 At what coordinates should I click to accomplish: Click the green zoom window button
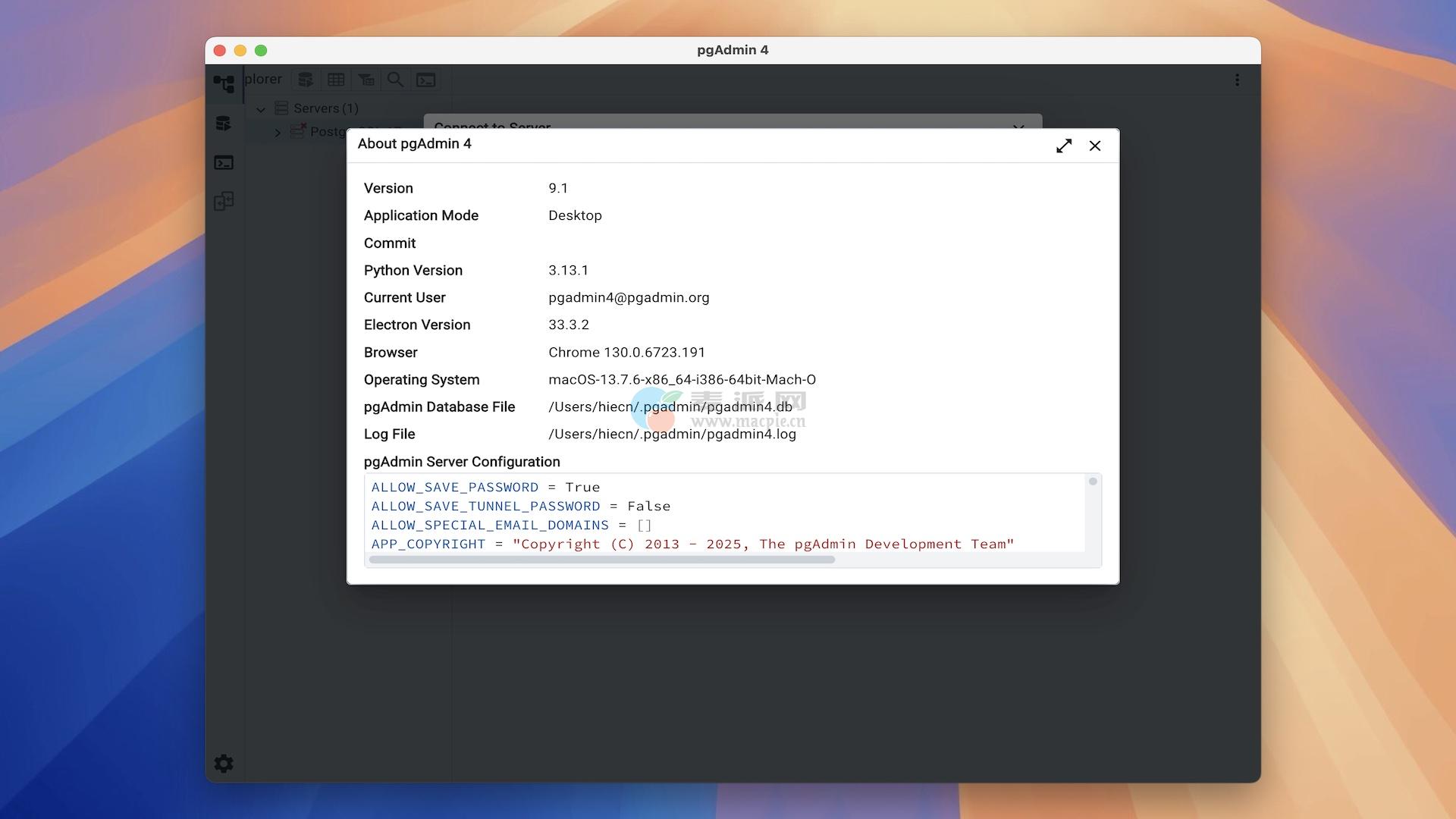coord(261,50)
